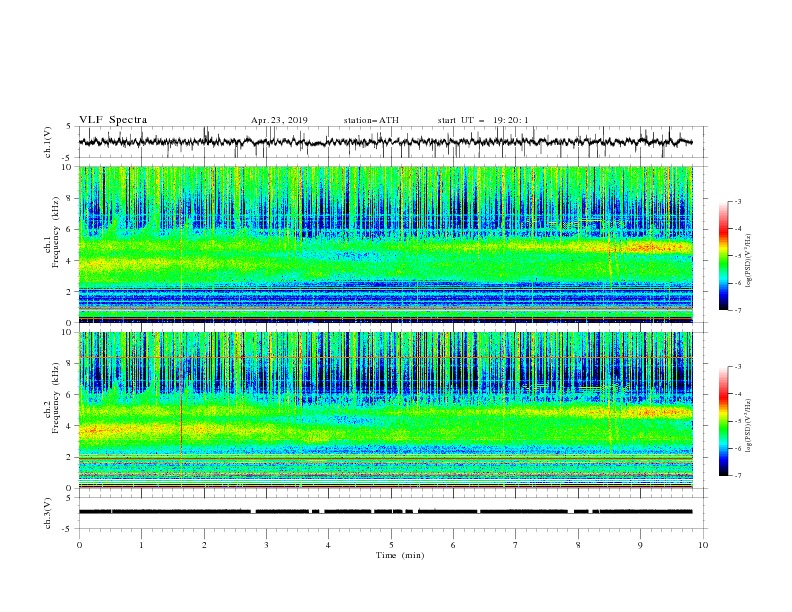Click the 7 minute tick label on Time axis
The height and width of the screenshot is (612, 792).
[x=516, y=545]
